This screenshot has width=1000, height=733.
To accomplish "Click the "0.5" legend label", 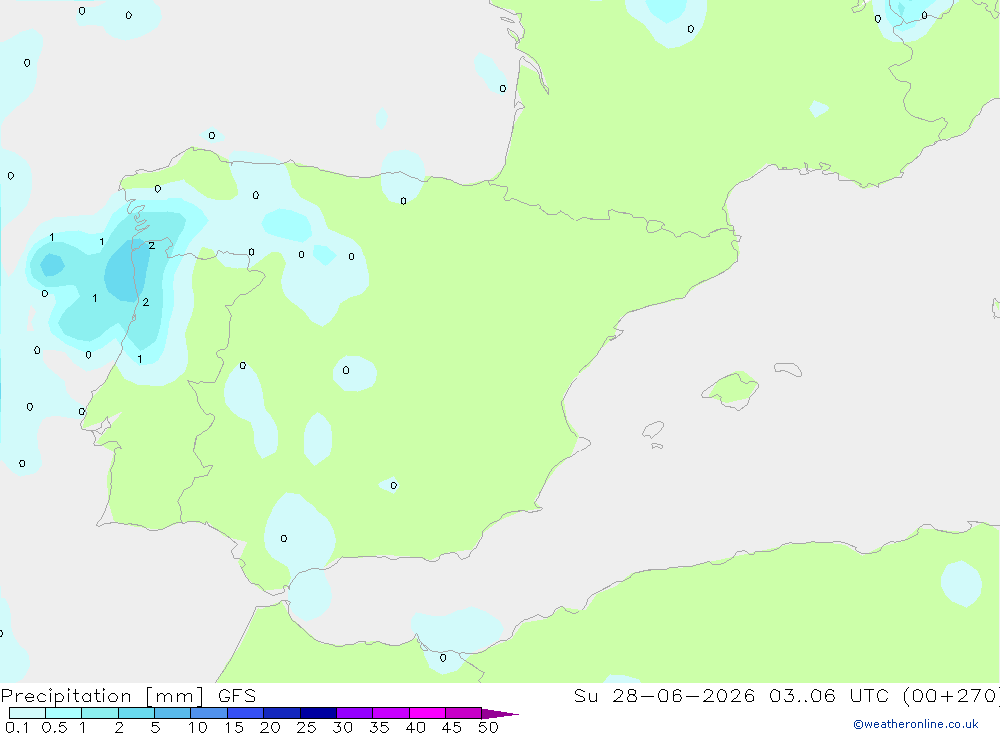I will pos(54,727).
